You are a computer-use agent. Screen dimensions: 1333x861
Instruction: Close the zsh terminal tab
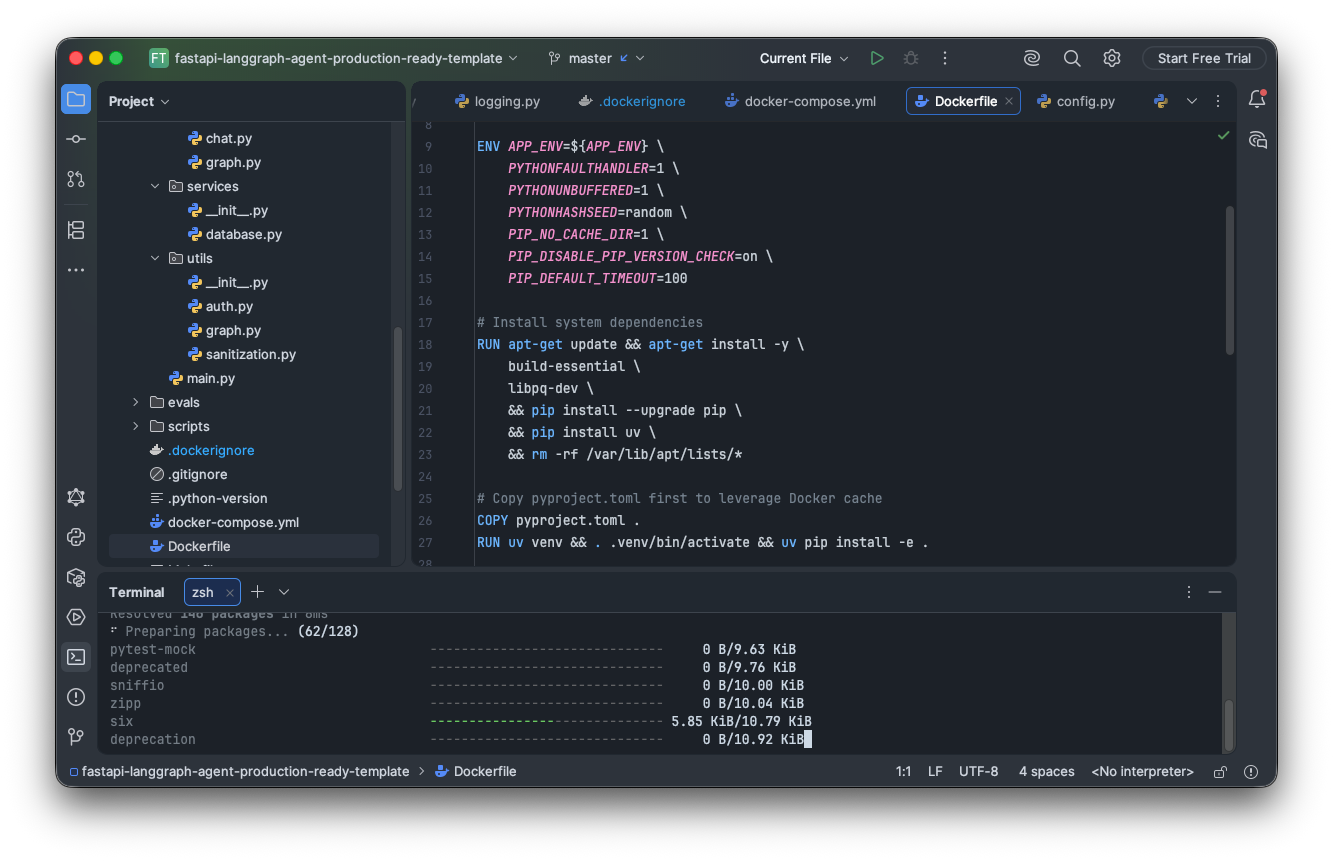click(x=229, y=592)
